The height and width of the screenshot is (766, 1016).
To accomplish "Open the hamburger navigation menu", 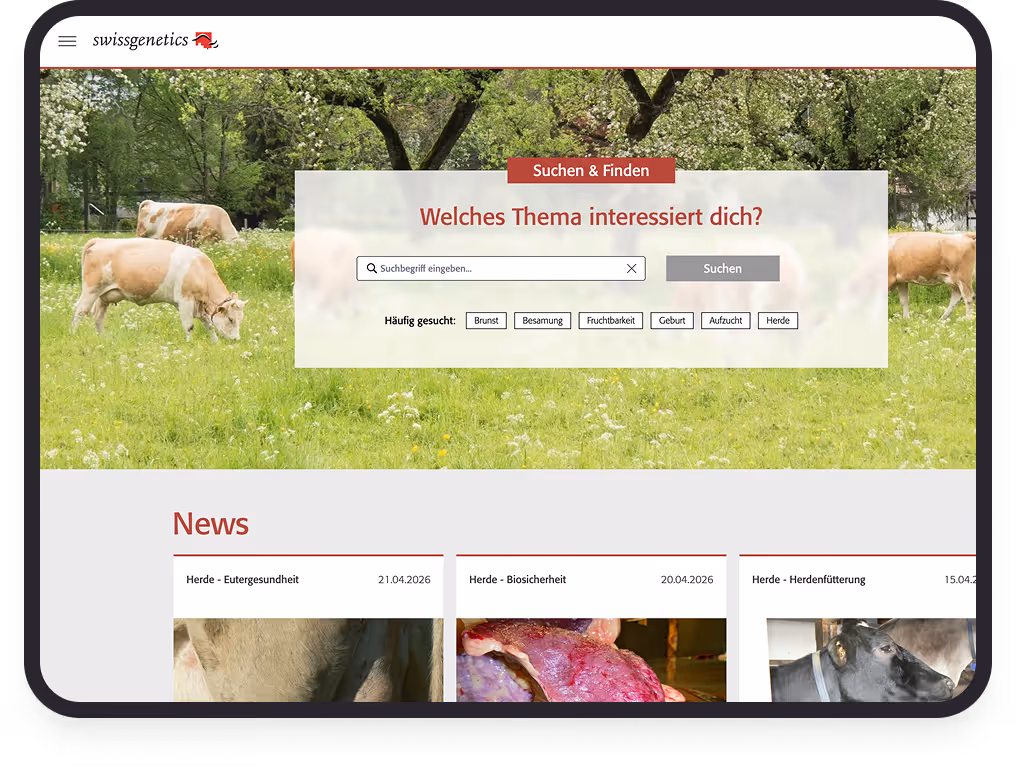I will pos(67,41).
